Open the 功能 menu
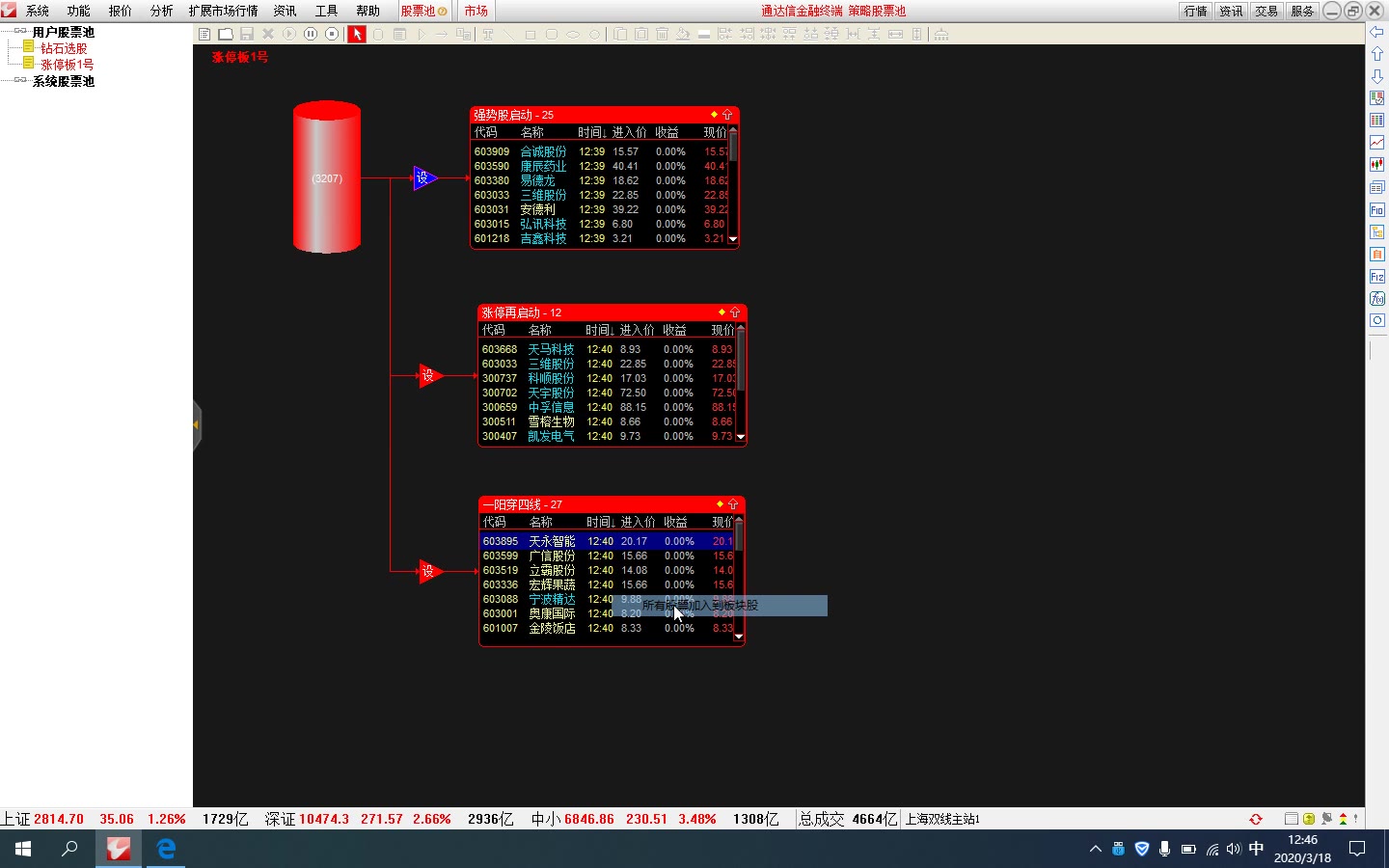 (79, 11)
